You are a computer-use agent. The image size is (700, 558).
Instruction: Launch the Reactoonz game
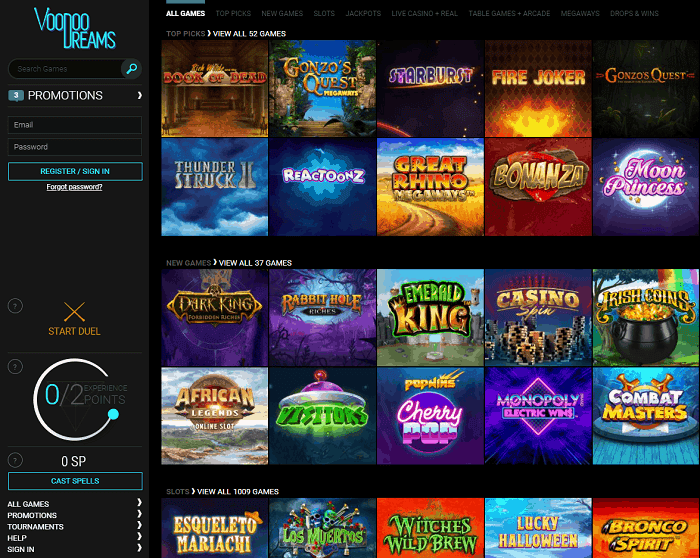[x=322, y=187]
